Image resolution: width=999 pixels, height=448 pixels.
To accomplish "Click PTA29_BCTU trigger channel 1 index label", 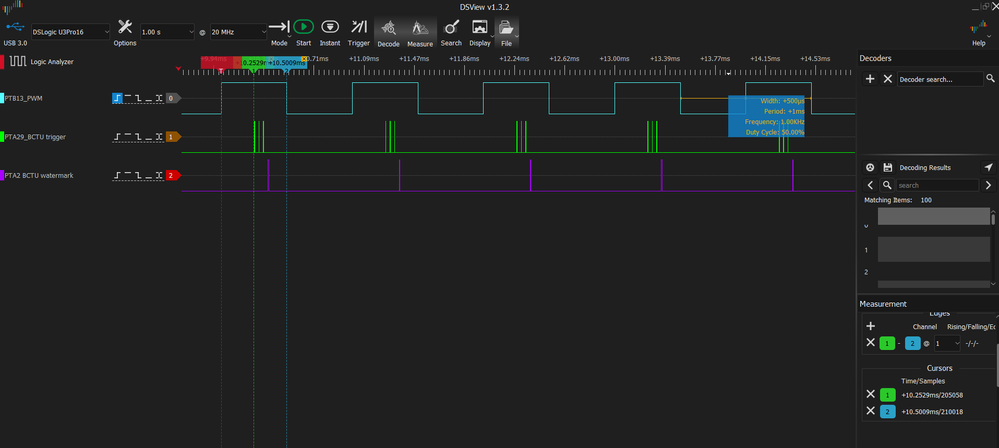I will click(173, 136).
